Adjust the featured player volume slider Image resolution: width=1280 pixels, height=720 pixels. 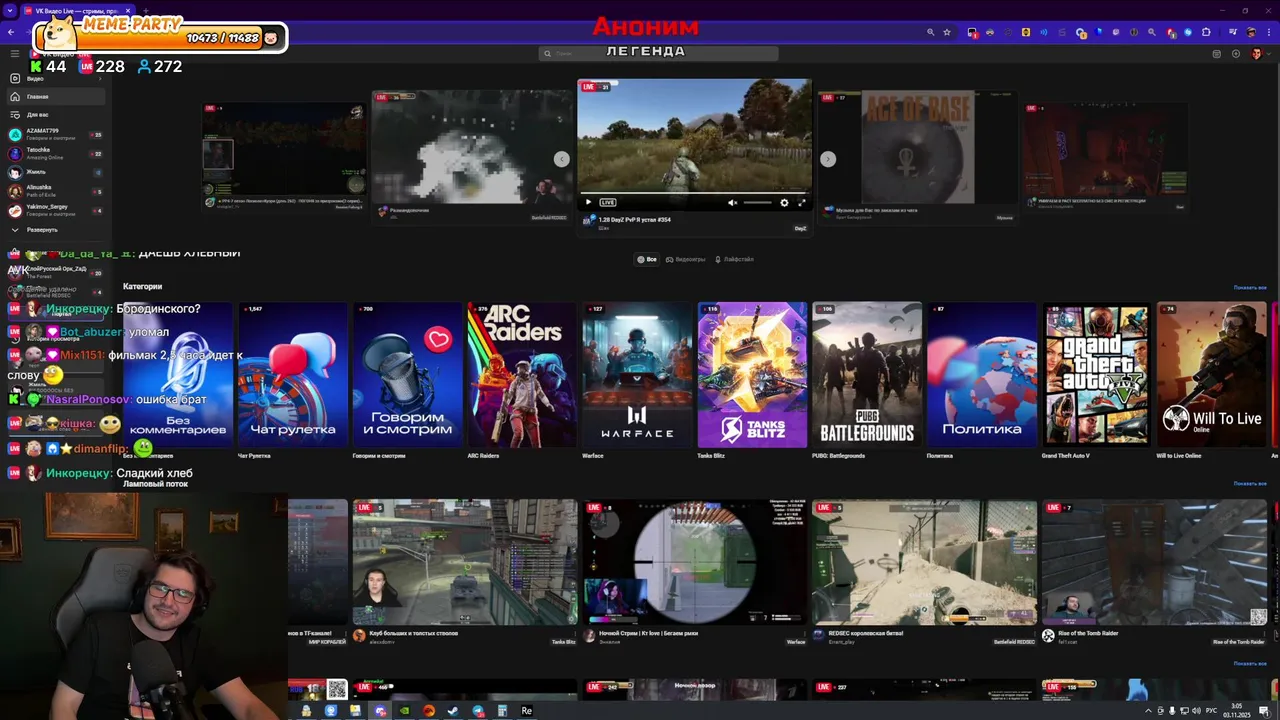point(757,203)
